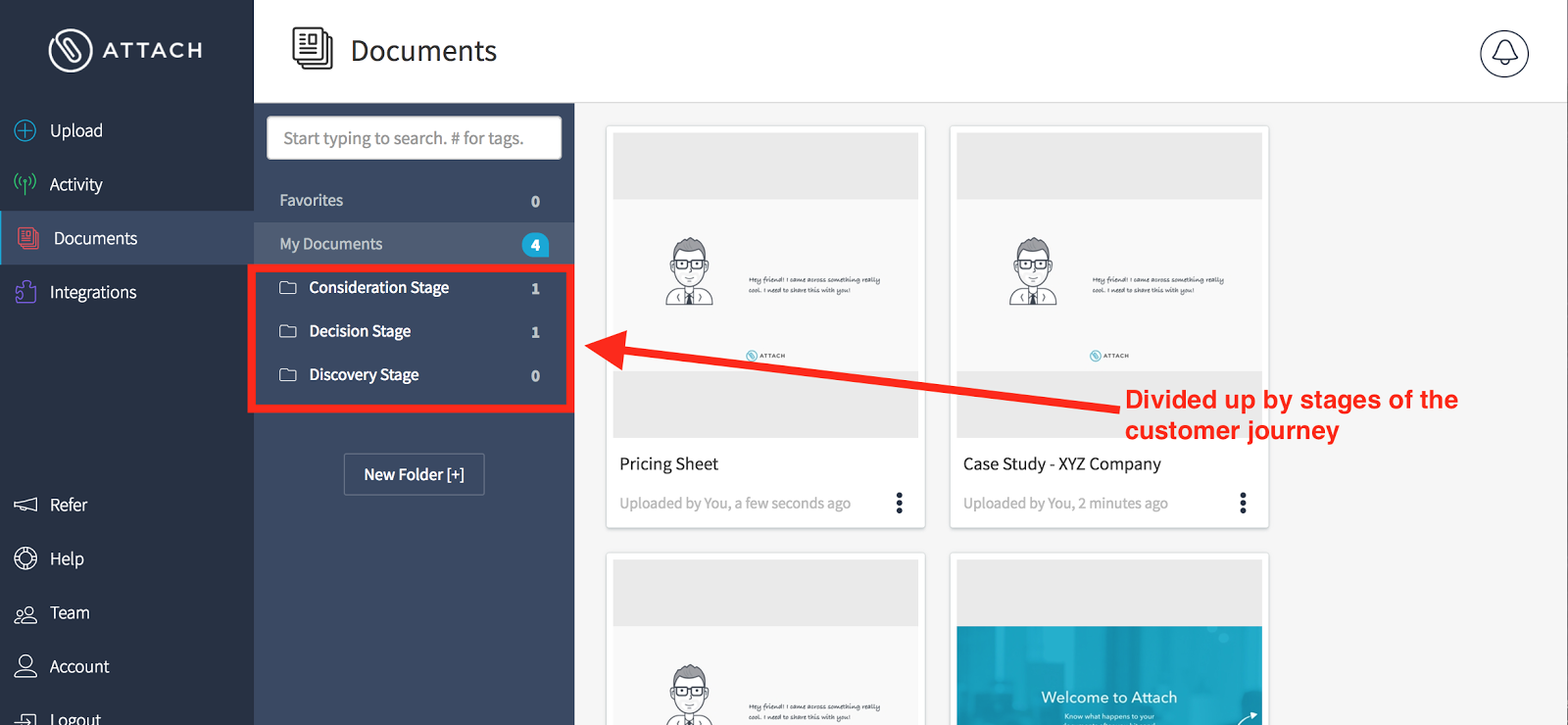Open the Case Study - XYZ Company thumbnail
The width and height of the screenshot is (1568, 725).
[x=1109, y=285]
